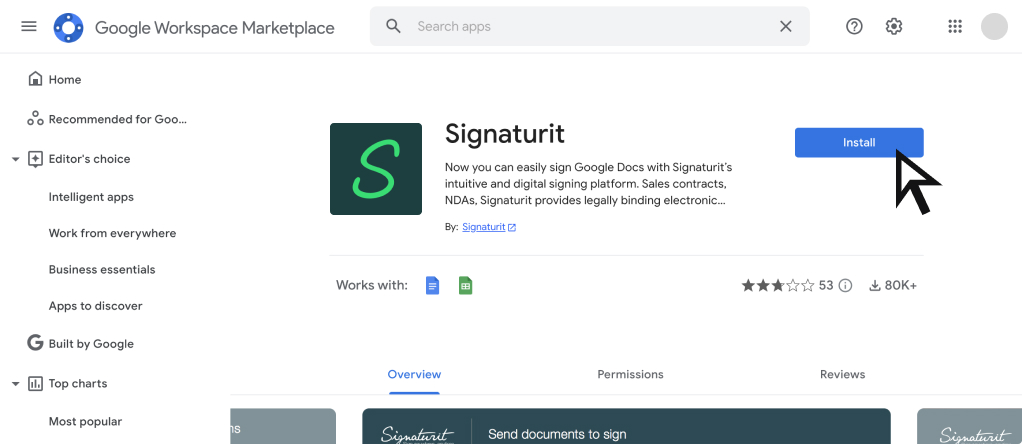1022x444 pixels.
Task: Switch to the Permissions tab
Action: (x=630, y=374)
